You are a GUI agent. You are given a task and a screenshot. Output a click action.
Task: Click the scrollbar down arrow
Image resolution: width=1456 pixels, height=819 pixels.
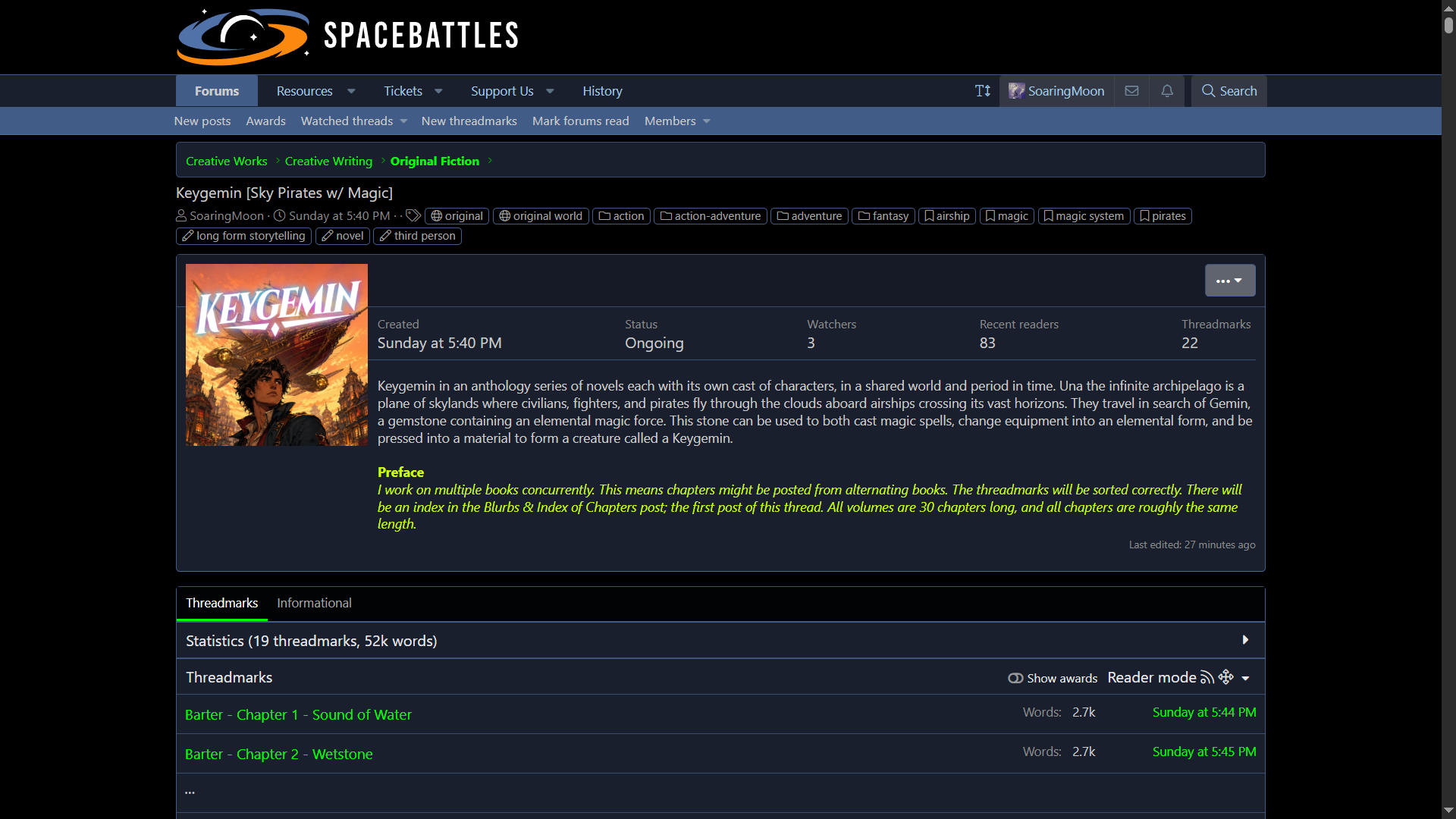click(x=1448, y=811)
